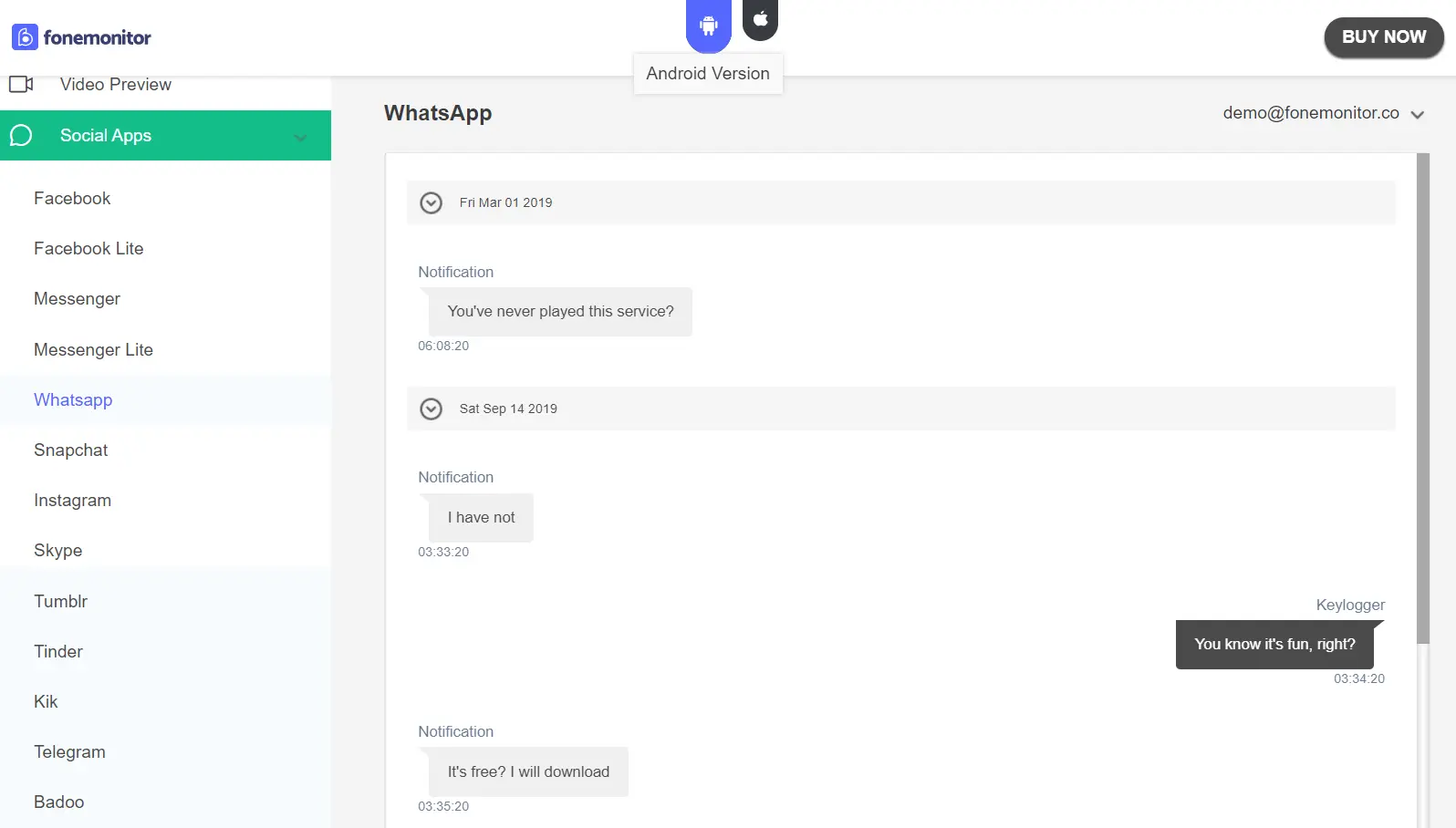This screenshot has width=1456, height=828.
Task: Open Tumblr in the sidebar
Action: pos(60,602)
